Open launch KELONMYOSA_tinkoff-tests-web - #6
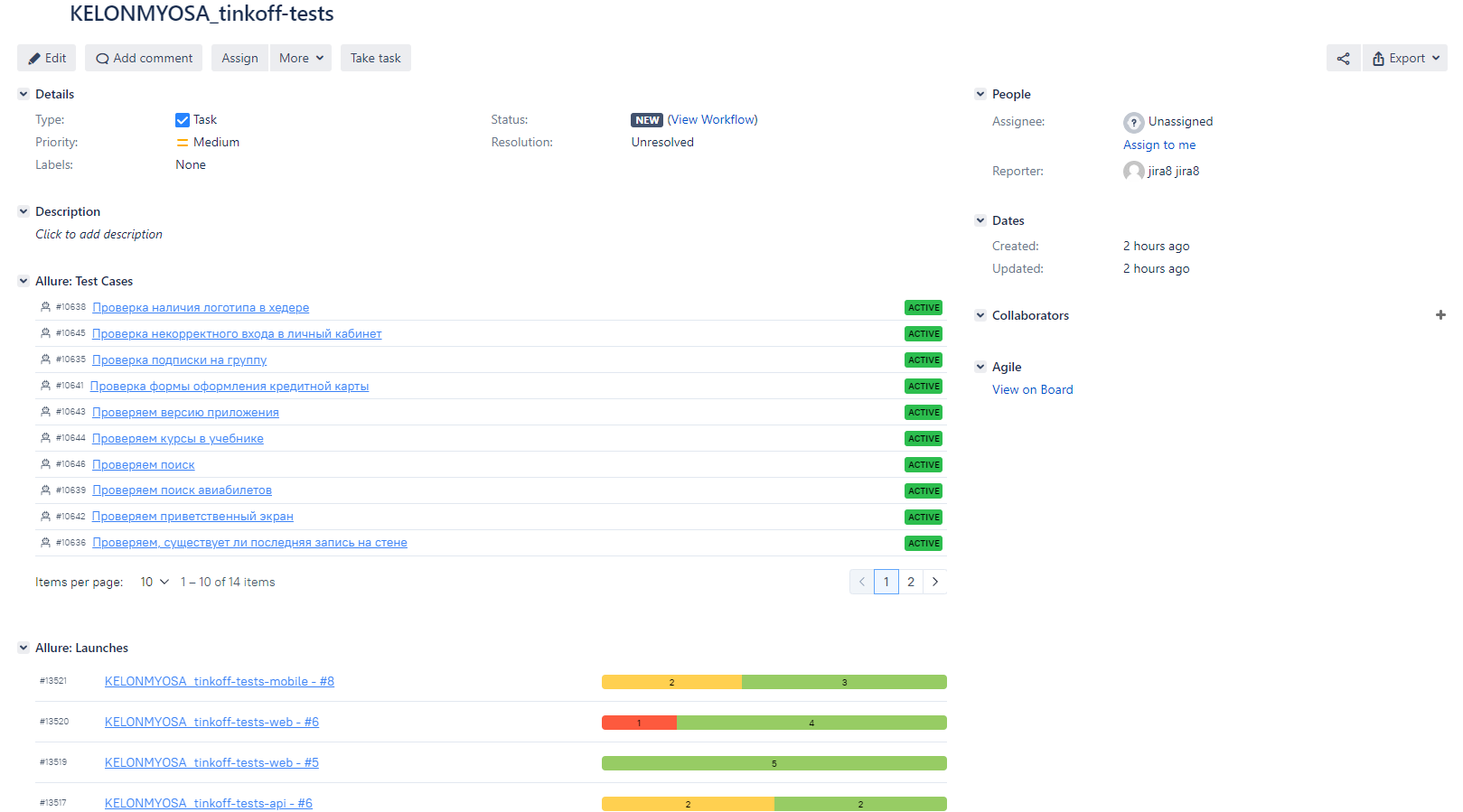Screen dimensions: 1463x812 [x=211, y=722]
